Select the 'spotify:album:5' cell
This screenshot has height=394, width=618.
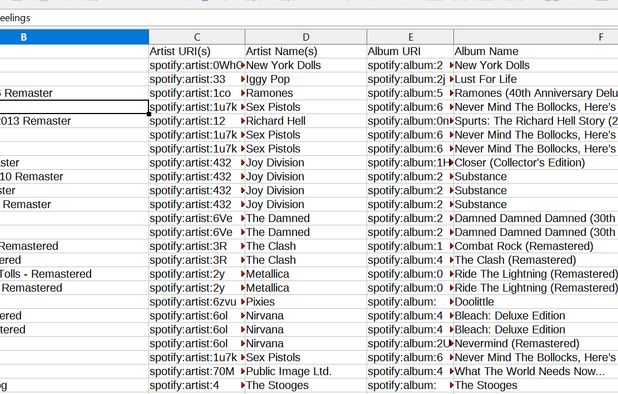coord(410,93)
